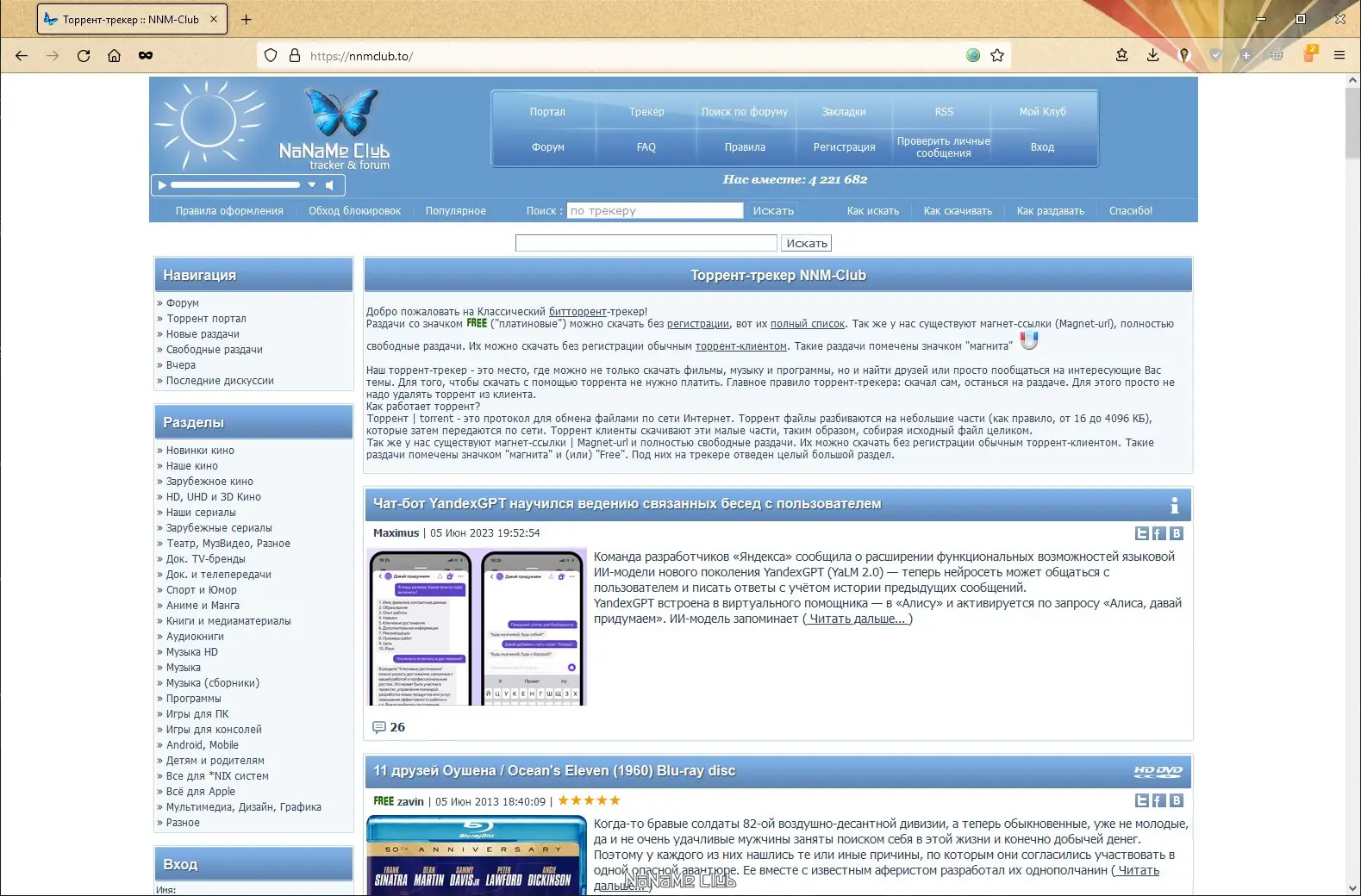The height and width of the screenshot is (896, 1361).
Task: Click the Искать button below the header
Action: pyautogui.click(x=807, y=243)
